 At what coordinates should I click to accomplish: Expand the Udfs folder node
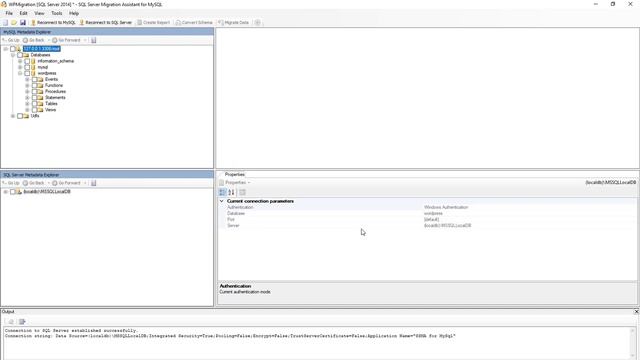(13, 116)
